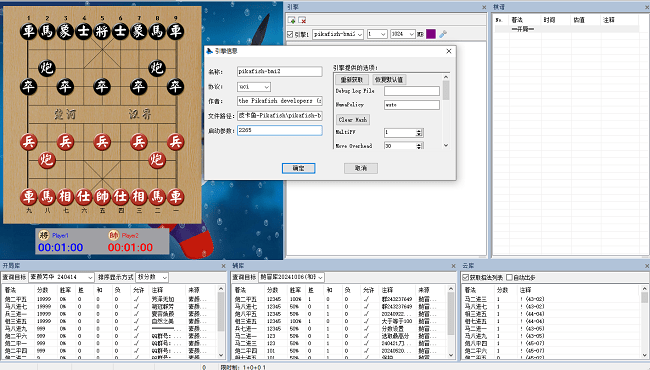This screenshot has height=370, width=650.
Task: Select the black 象 on file 3
Action: 65,31
